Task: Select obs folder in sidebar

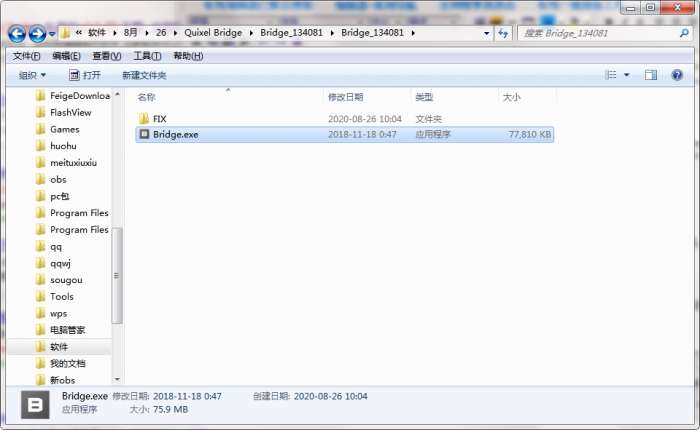Action: pos(51,180)
